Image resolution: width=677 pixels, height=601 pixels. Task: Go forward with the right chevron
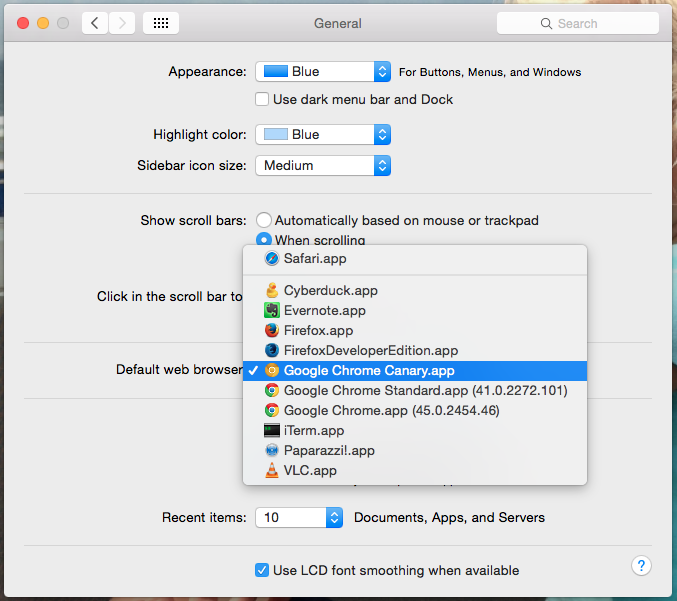pyautogui.click(x=122, y=23)
